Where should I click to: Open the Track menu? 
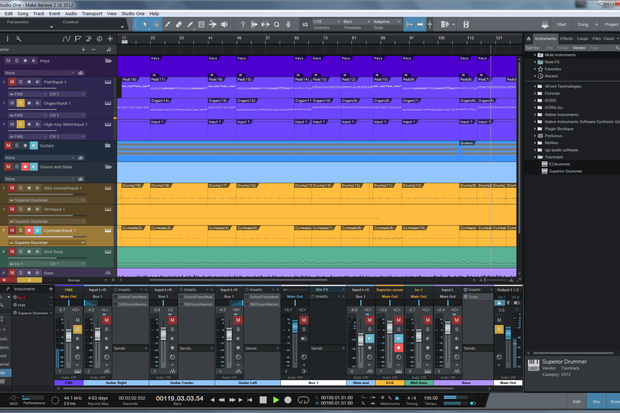[39, 13]
